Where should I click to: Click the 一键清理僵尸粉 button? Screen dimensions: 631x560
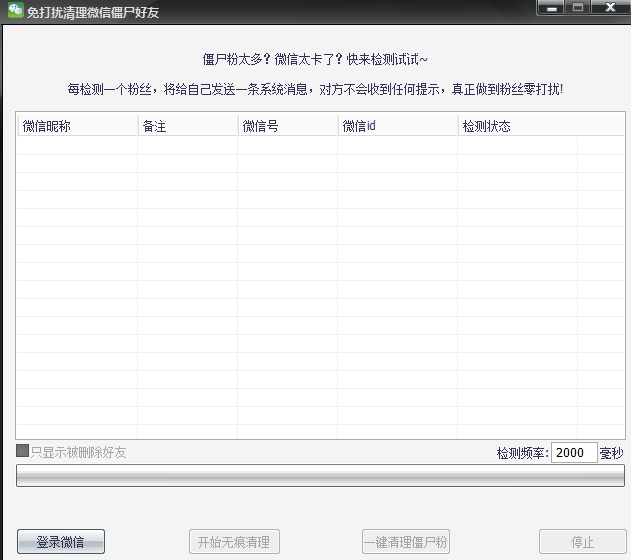tap(406, 541)
